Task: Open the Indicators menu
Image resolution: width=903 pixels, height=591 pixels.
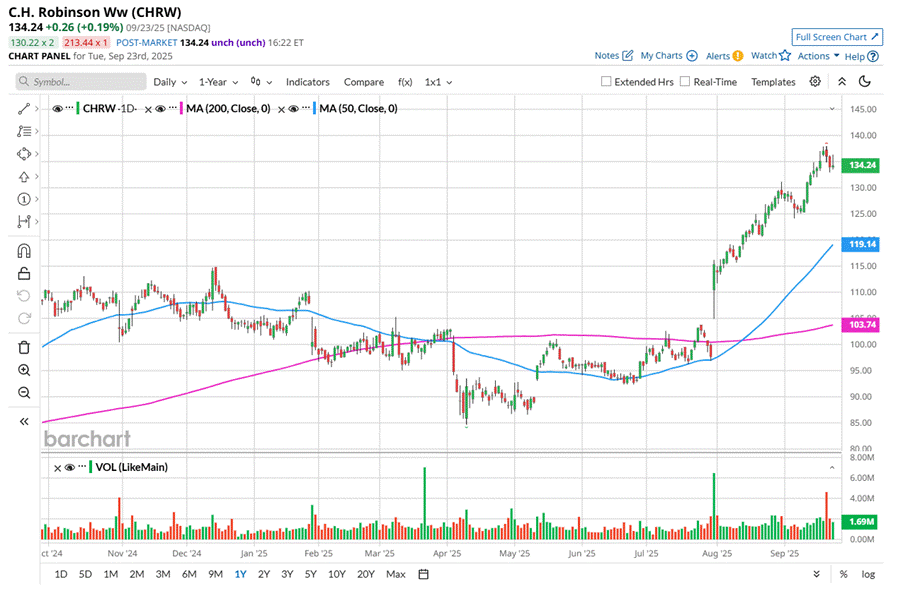Action: pyautogui.click(x=308, y=82)
